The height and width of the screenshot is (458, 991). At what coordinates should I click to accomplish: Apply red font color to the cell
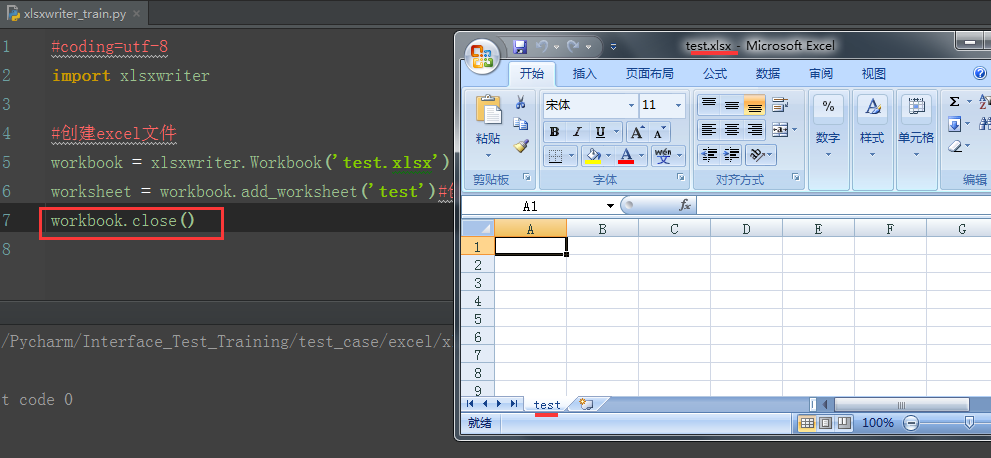pyautogui.click(x=626, y=155)
